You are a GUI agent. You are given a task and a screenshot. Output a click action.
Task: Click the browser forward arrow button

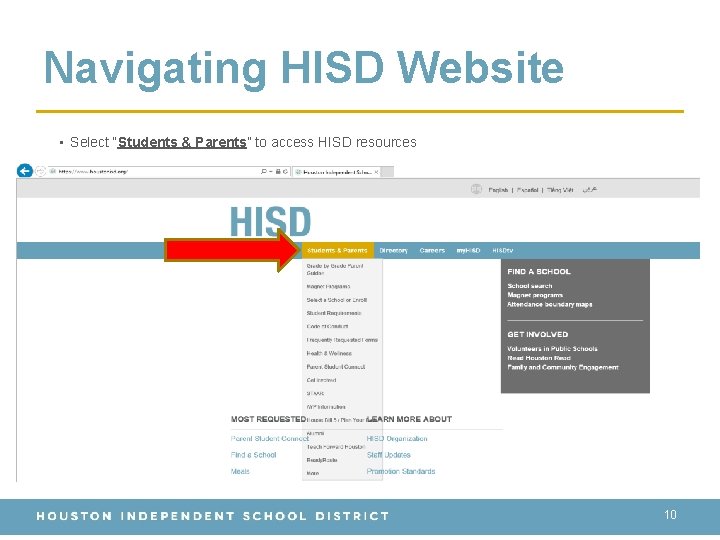pyautogui.click(x=40, y=171)
